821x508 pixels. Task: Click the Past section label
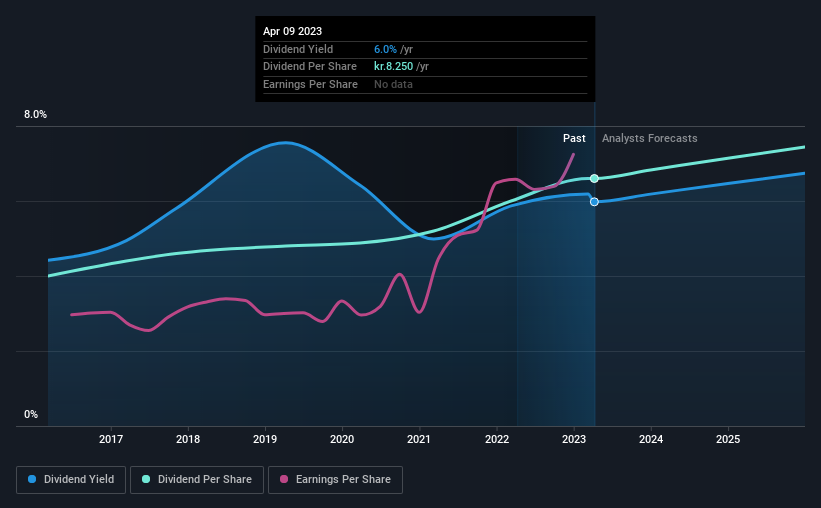click(574, 138)
